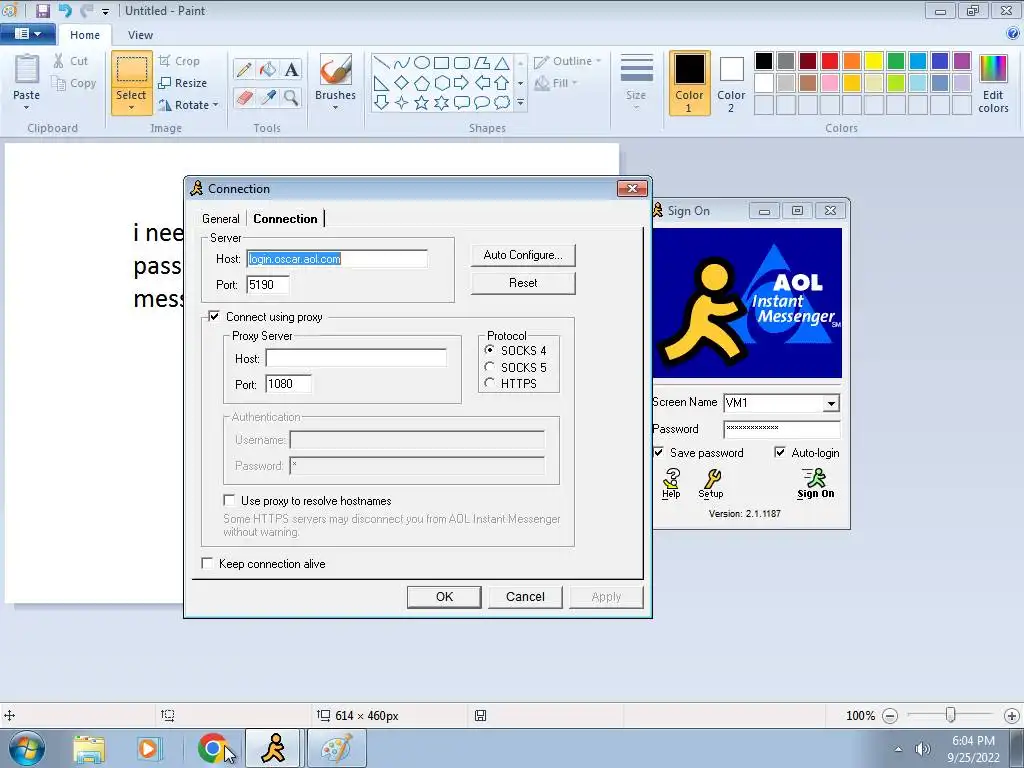
Task: Click Resize in the Image group
Action: pos(183,83)
